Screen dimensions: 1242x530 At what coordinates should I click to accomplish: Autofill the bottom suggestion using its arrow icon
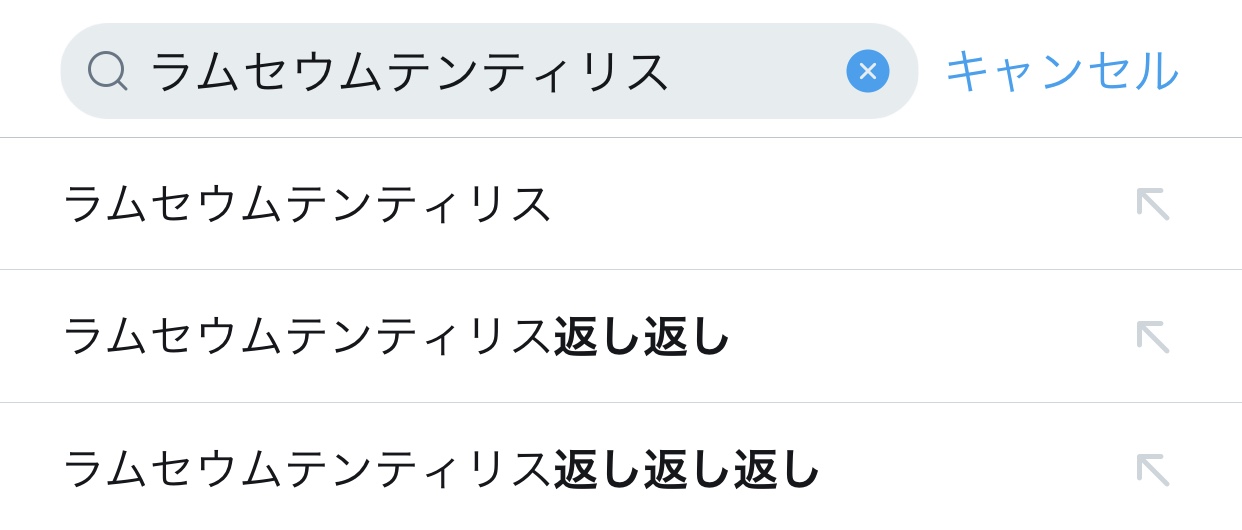pyautogui.click(x=1152, y=469)
